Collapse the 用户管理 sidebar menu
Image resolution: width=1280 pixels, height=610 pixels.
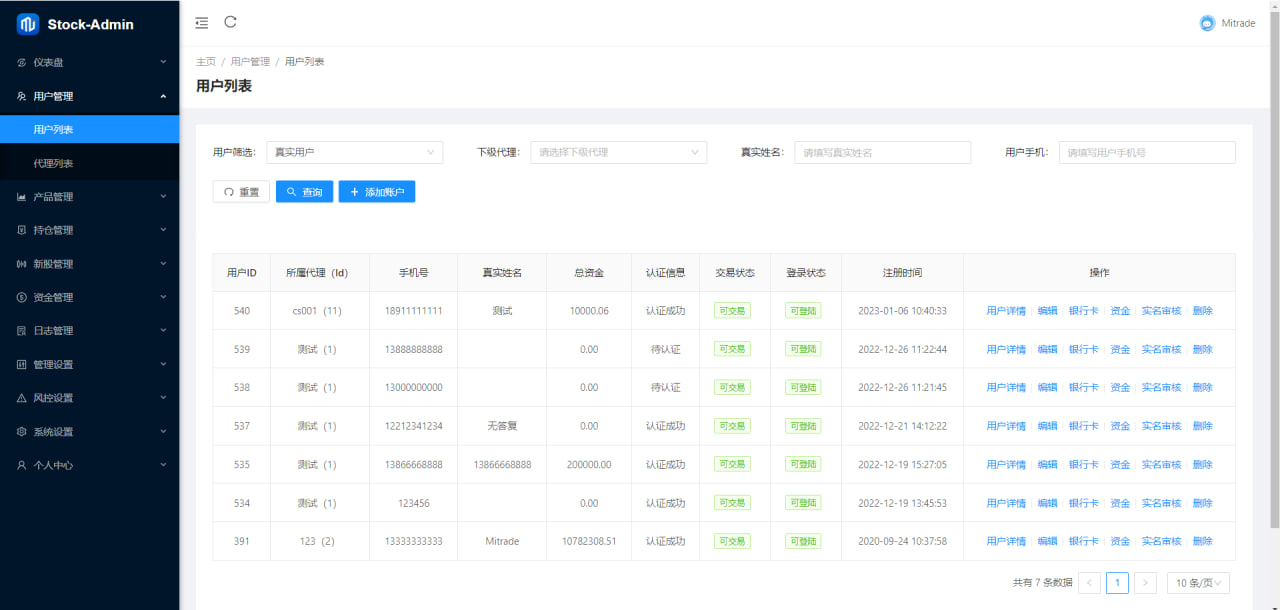coord(90,96)
